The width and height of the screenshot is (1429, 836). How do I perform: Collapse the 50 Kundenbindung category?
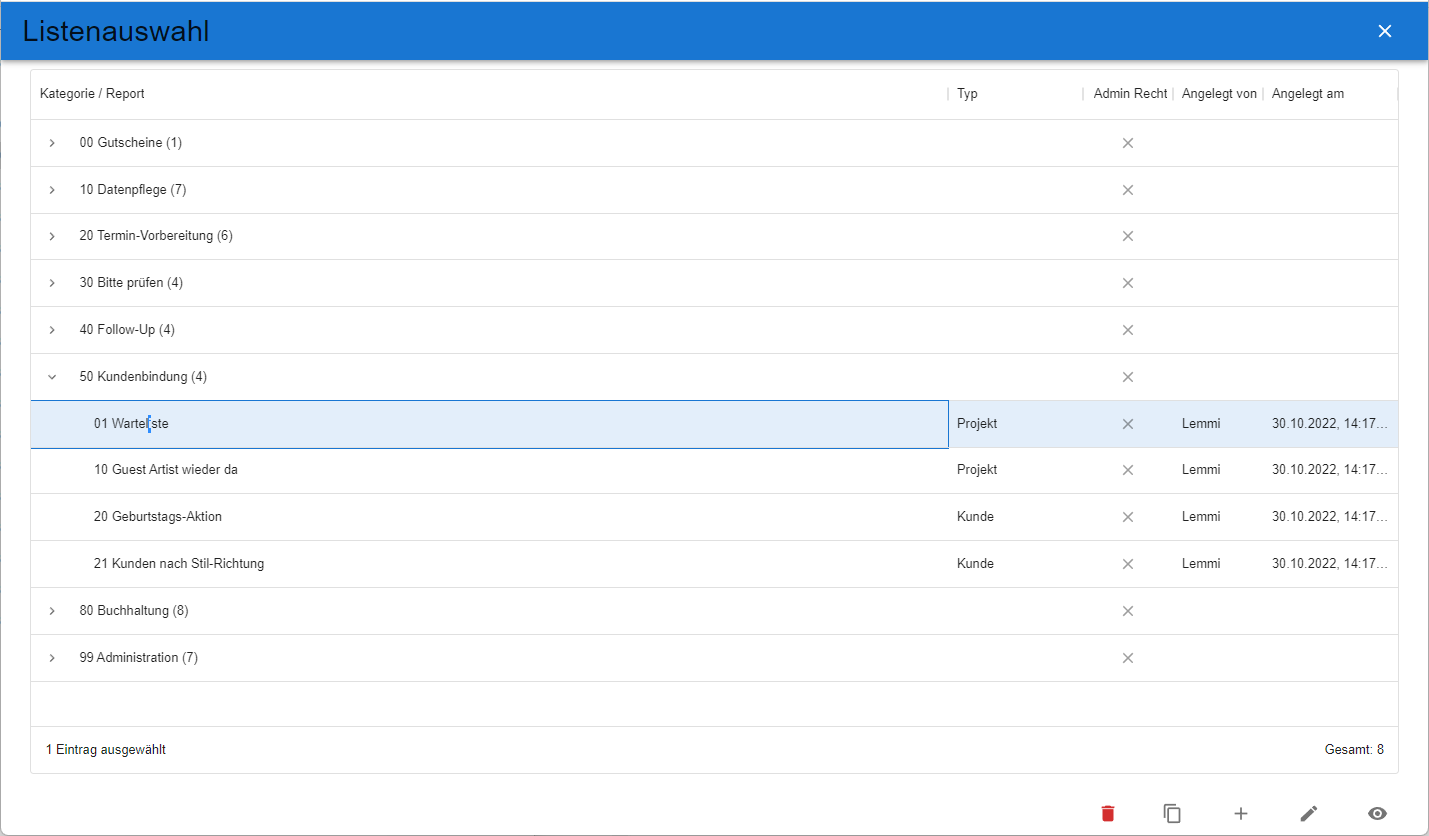pyautogui.click(x=52, y=377)
